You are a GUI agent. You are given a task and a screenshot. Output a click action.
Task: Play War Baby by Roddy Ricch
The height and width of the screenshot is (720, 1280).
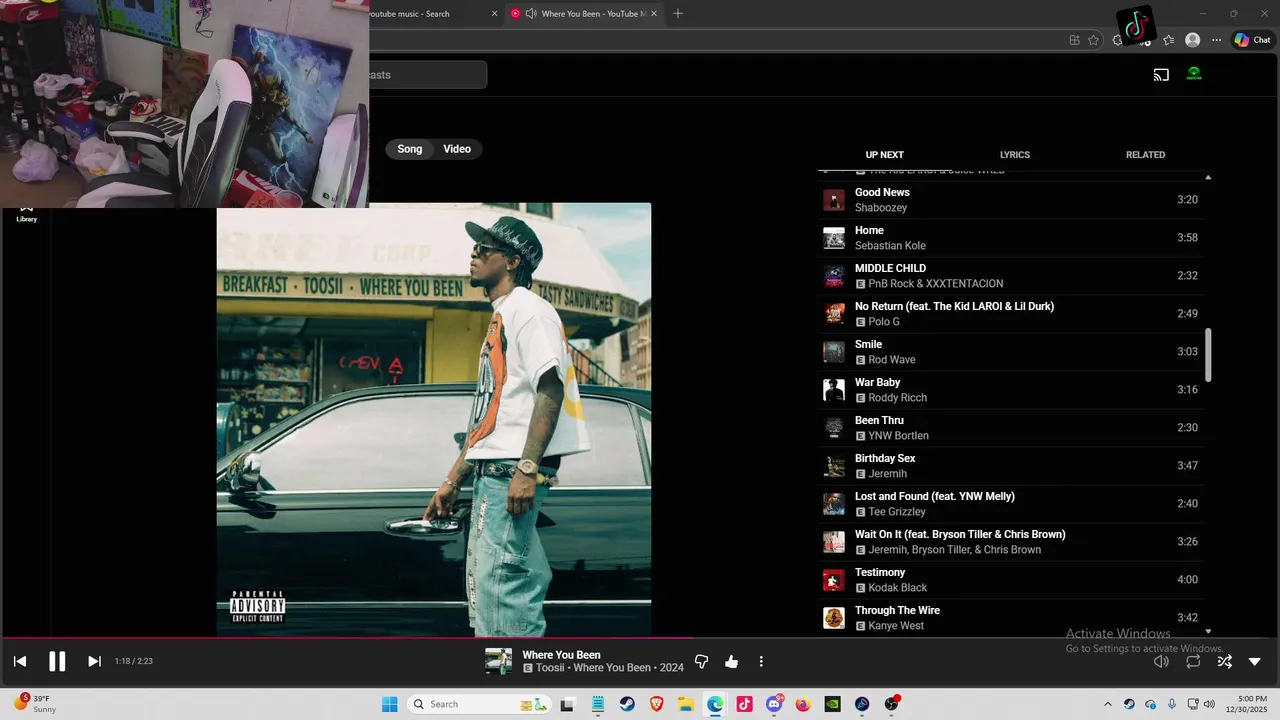point(1011,390)
